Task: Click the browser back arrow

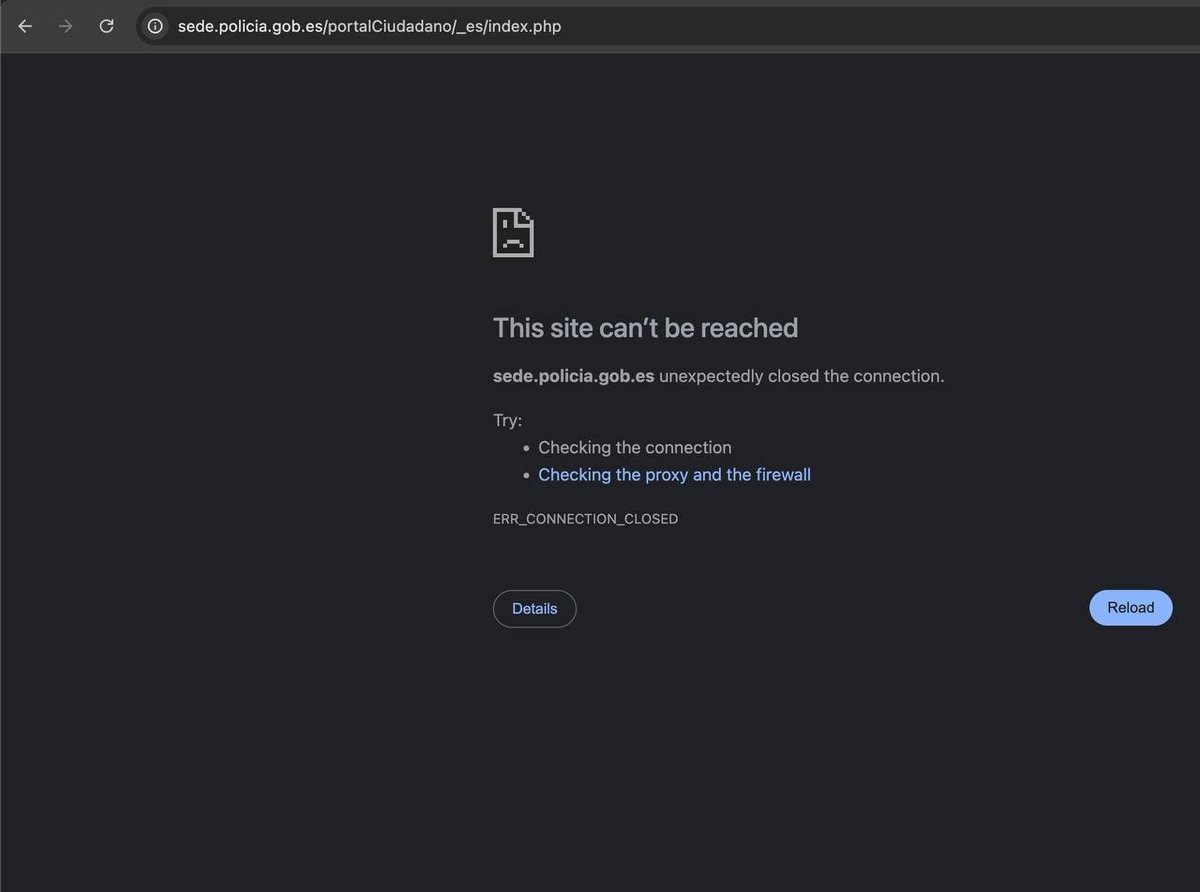Action: click(x=26, y=27)
